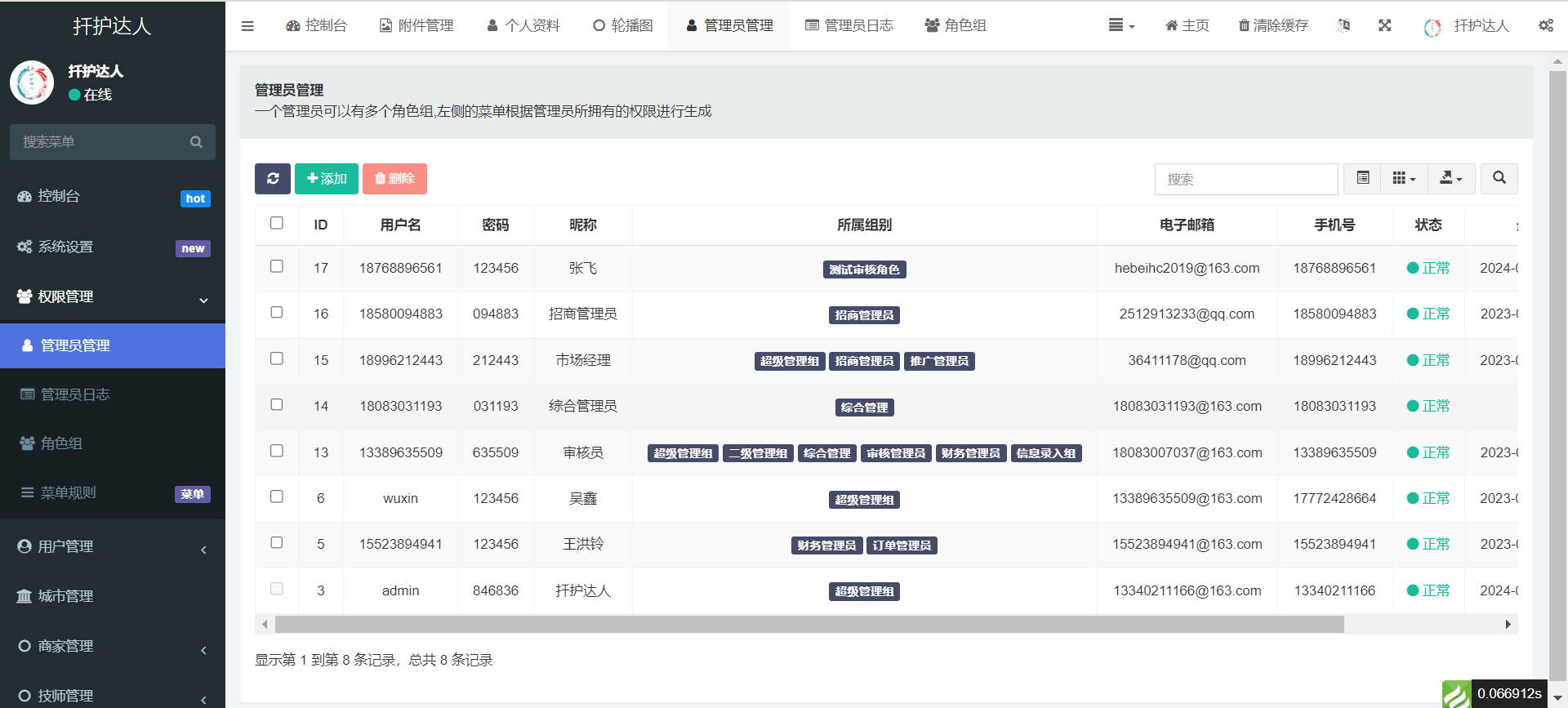Open 角色组 in the sidebar menu
Image resolution: width=1568 pixels, height=708 pixels.
[x=62, y=443]
